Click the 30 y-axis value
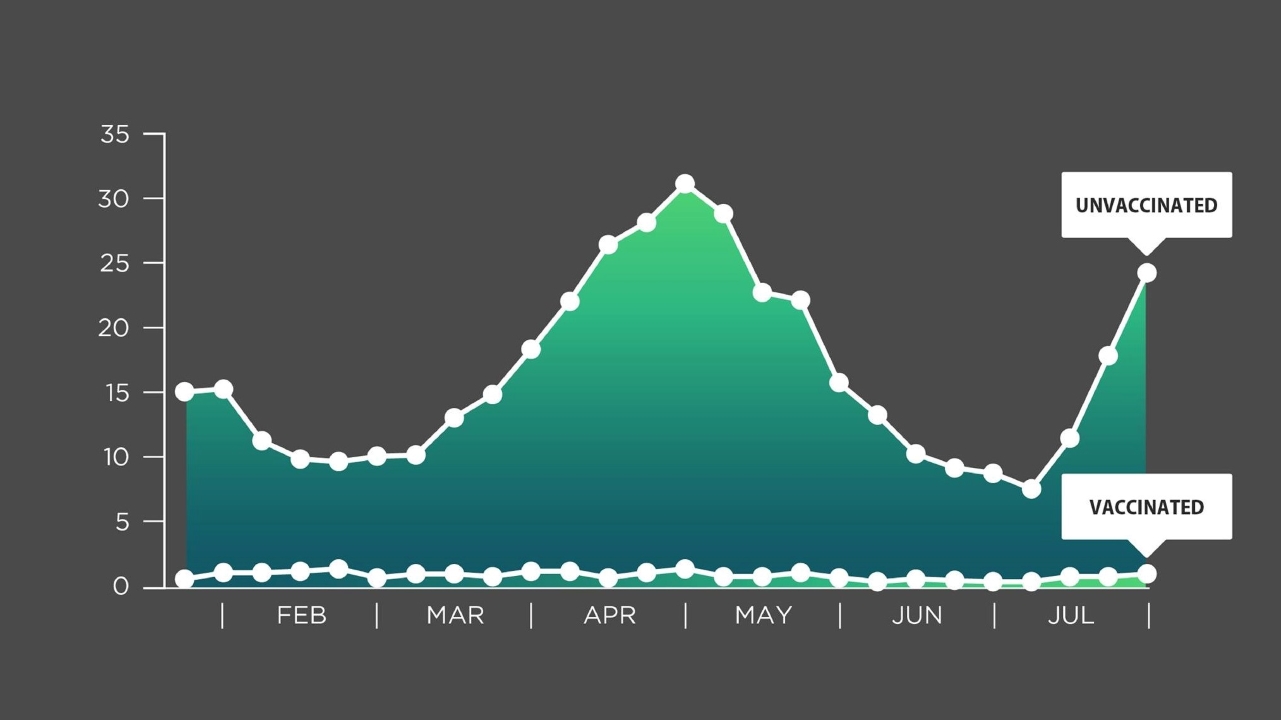Viewport: 1281px width, 720px height. (115, 199)
